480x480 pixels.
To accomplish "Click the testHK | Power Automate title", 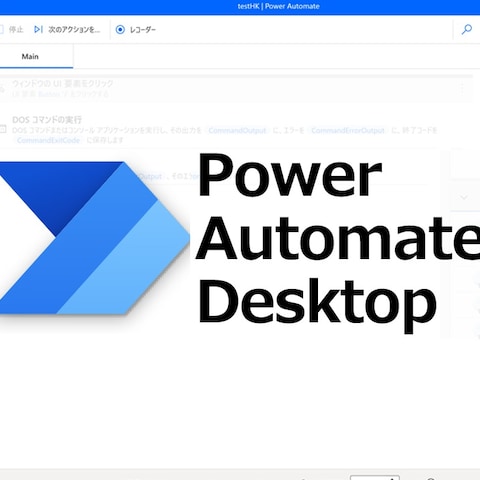I will (x=278, y=6).
